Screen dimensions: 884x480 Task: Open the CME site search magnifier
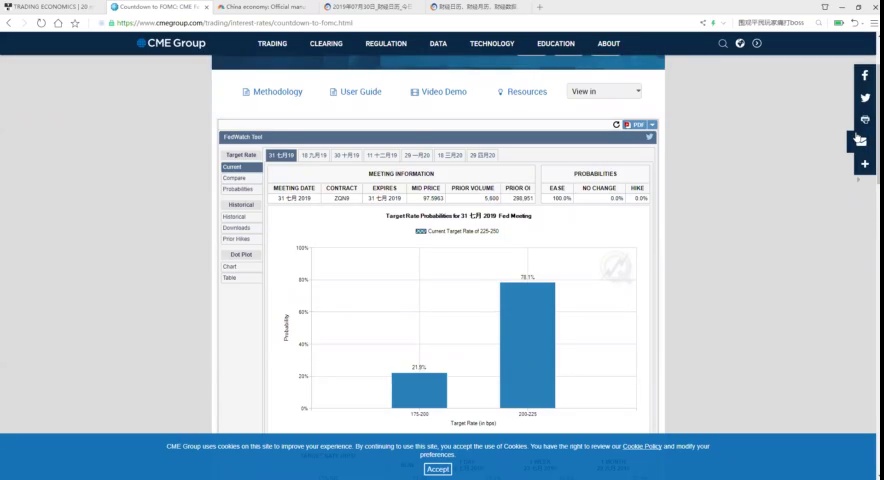tap(723, 43)
